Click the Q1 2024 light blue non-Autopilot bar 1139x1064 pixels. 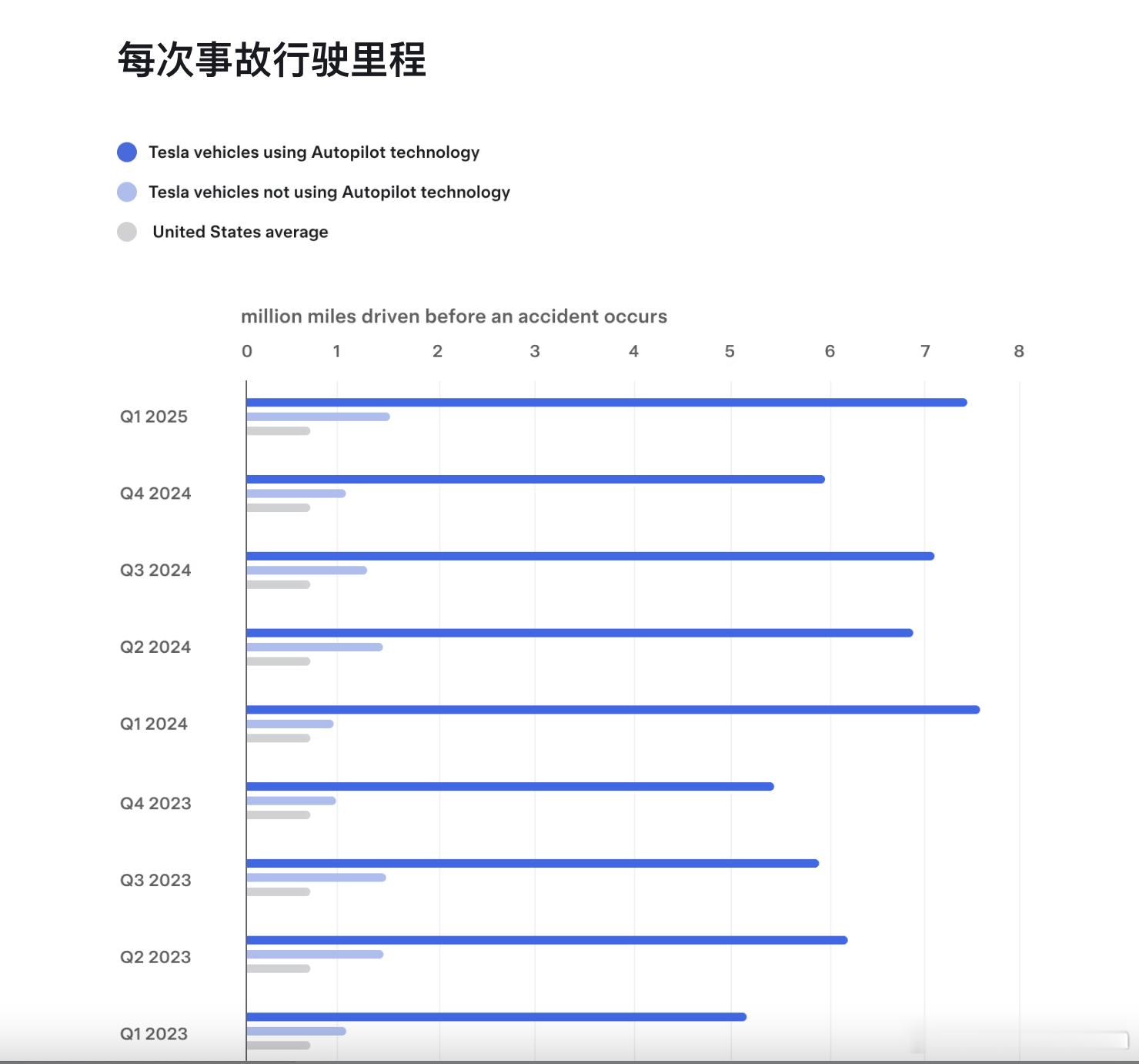pyautogui.click(x=289, y=724)
